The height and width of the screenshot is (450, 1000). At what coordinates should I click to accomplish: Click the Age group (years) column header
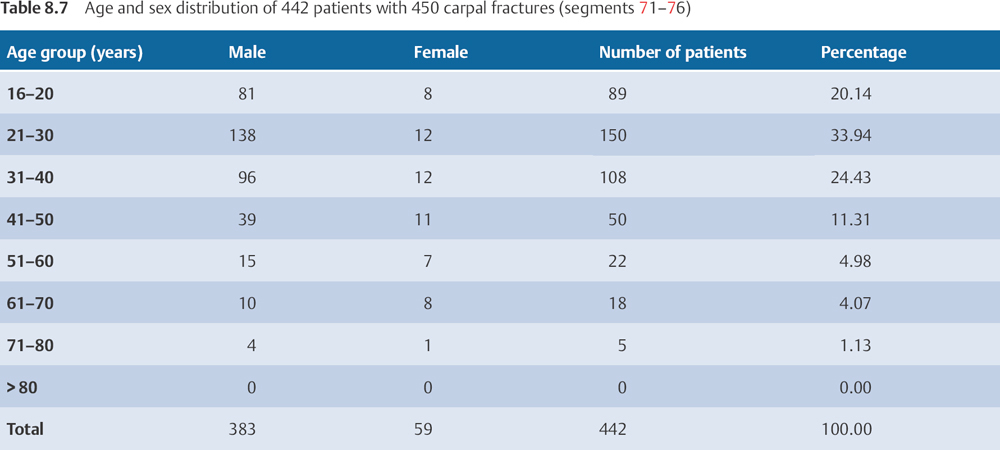coord(75,53)
